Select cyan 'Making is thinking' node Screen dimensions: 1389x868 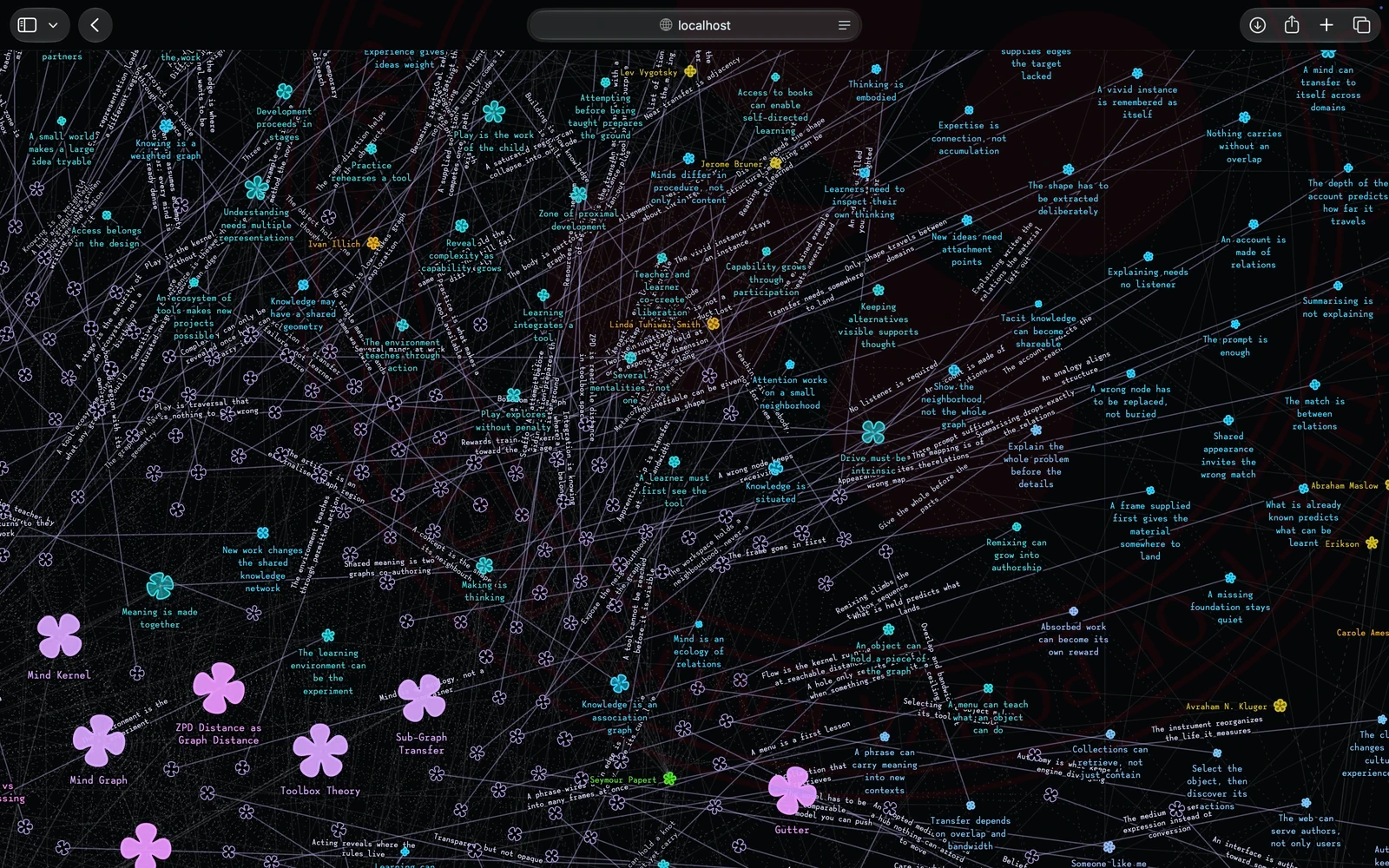[x=484, y=567]
